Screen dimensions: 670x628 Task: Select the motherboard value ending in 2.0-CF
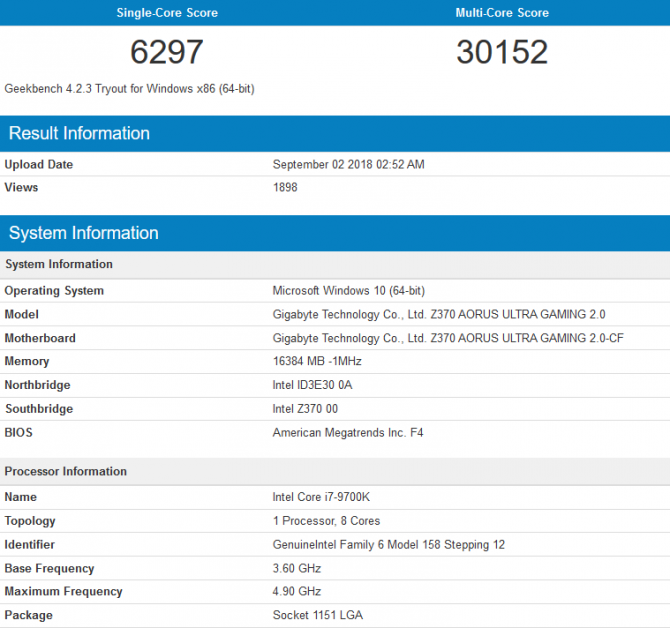(448, 338)
